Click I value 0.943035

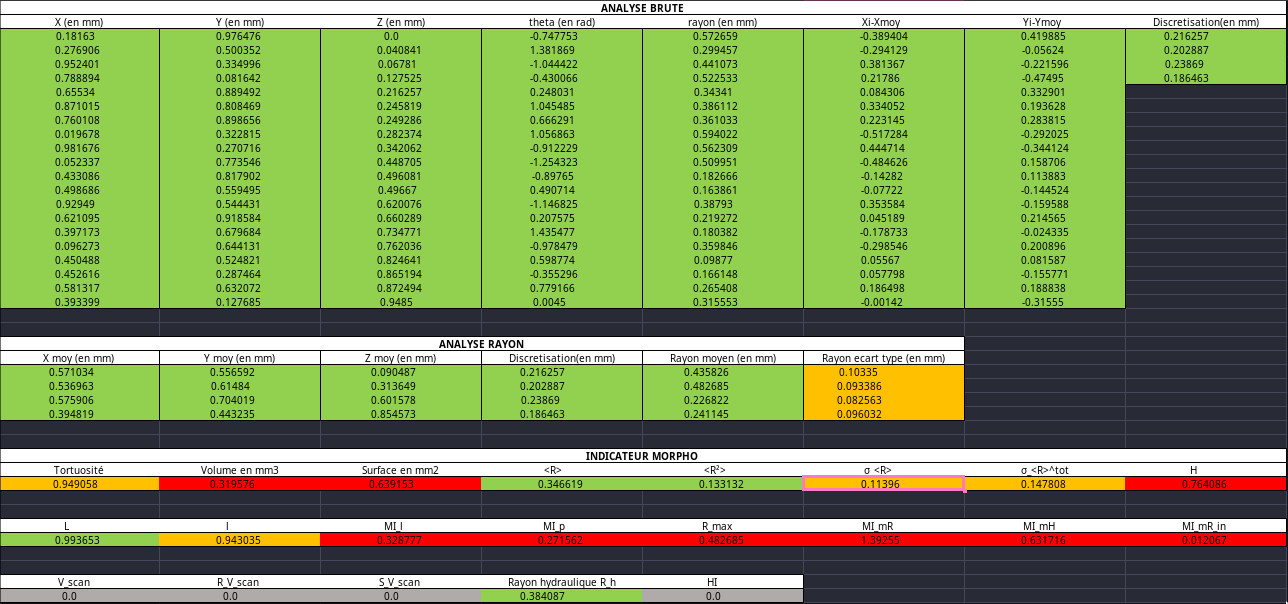pyautogui.click(x=240, y=540)
